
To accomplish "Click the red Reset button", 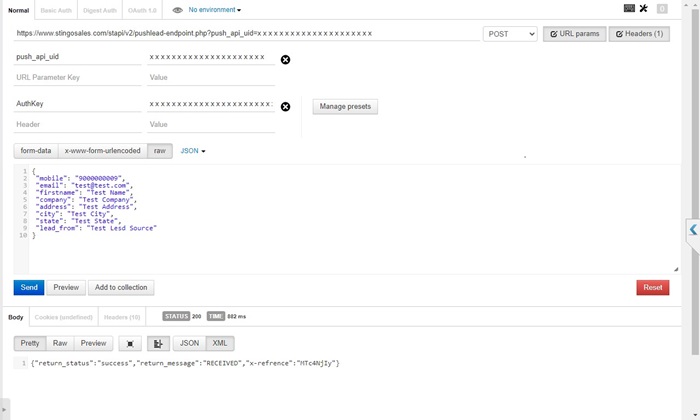I will point(652,288).
